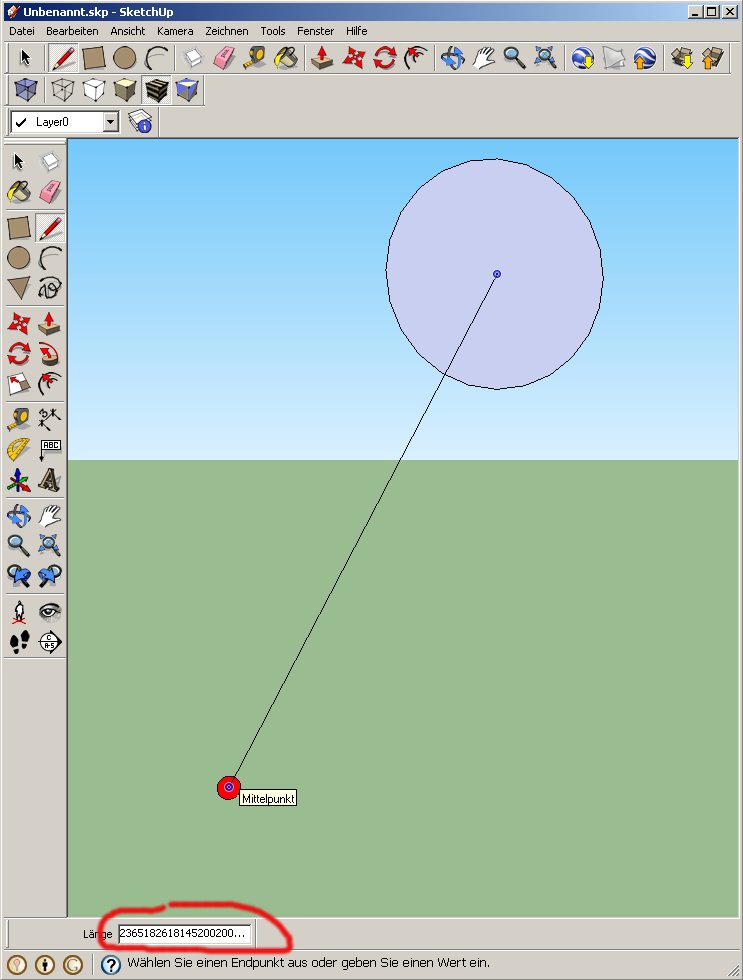Open the Zeichnen menu
The width and height of the screenshot is (743, 980).
(226, 31)
